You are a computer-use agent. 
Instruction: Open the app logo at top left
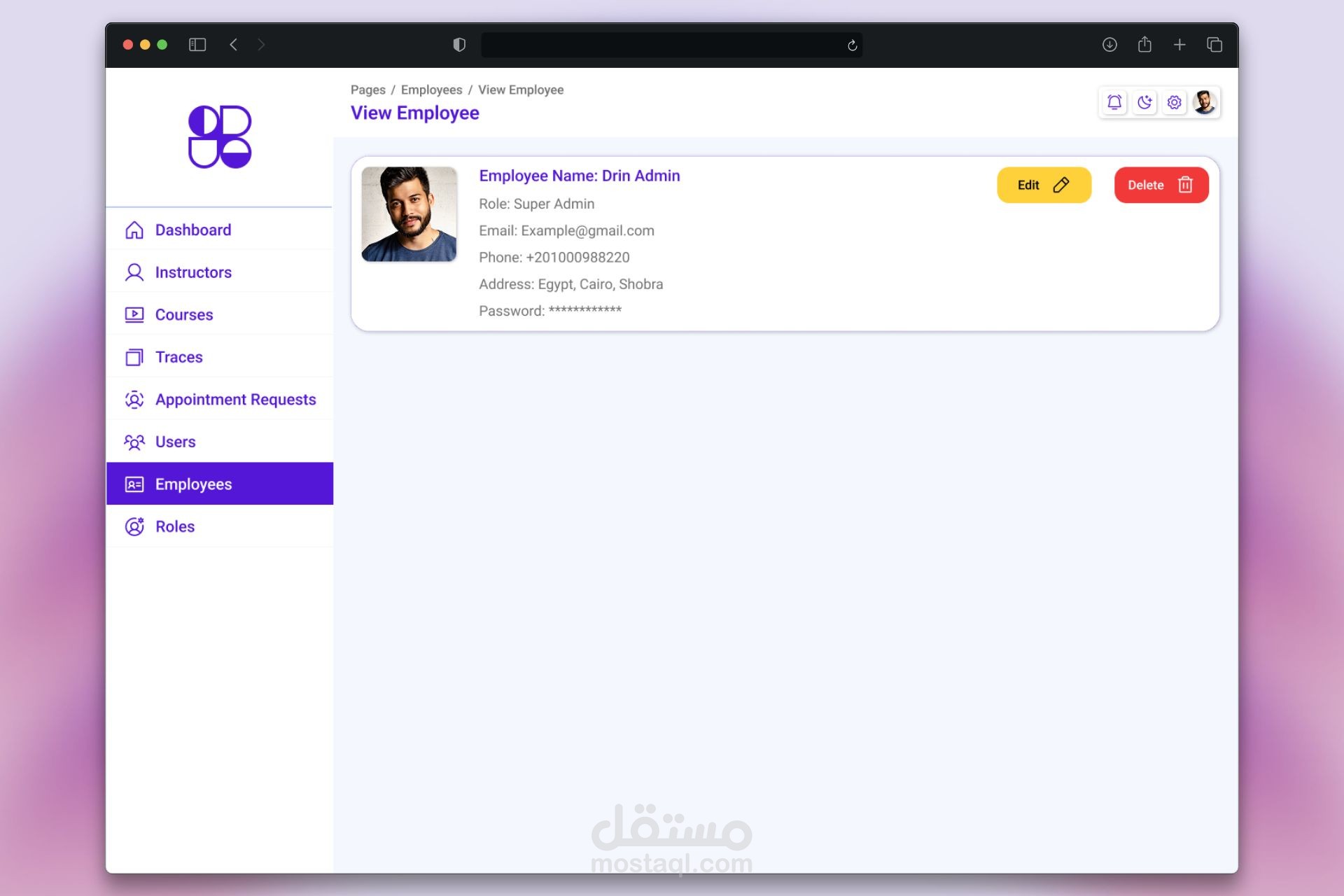[219, 137]
